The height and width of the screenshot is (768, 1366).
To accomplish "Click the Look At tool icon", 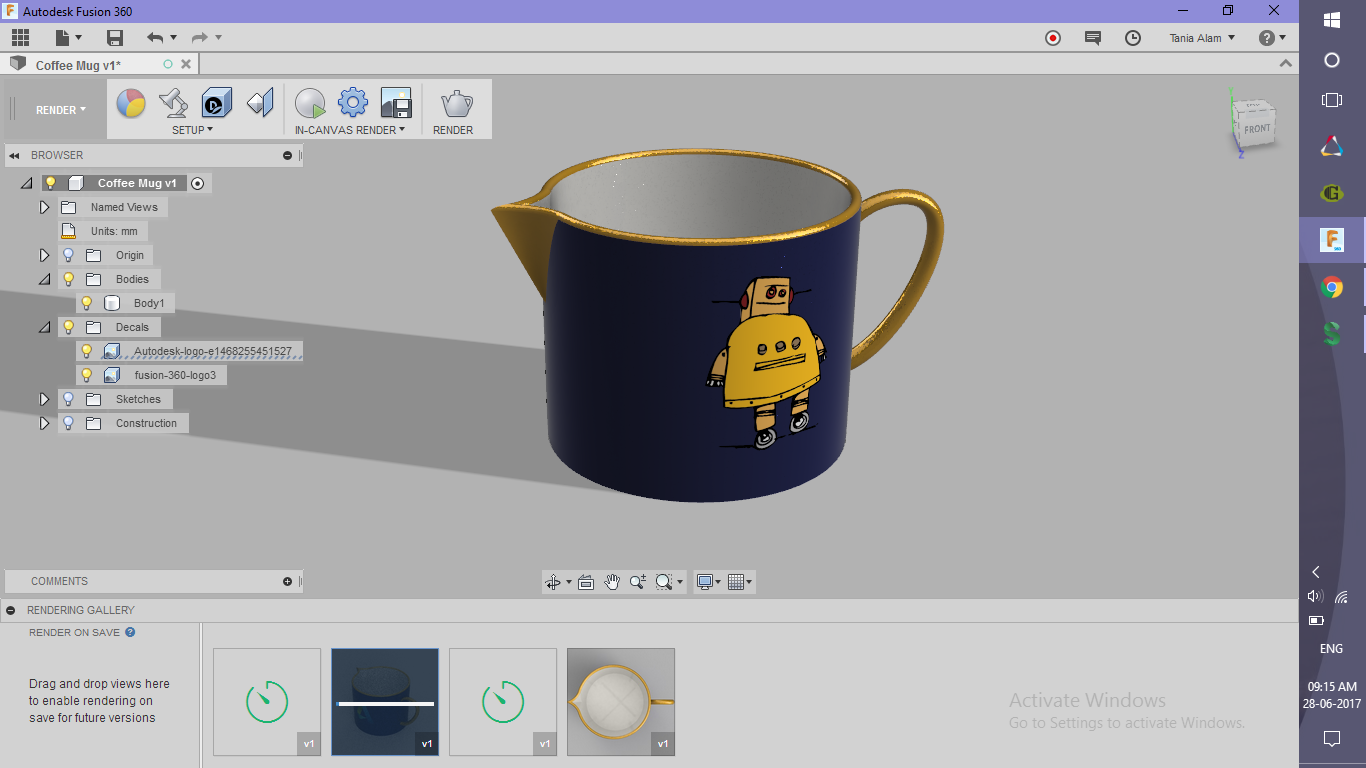I will click(586, 582).
